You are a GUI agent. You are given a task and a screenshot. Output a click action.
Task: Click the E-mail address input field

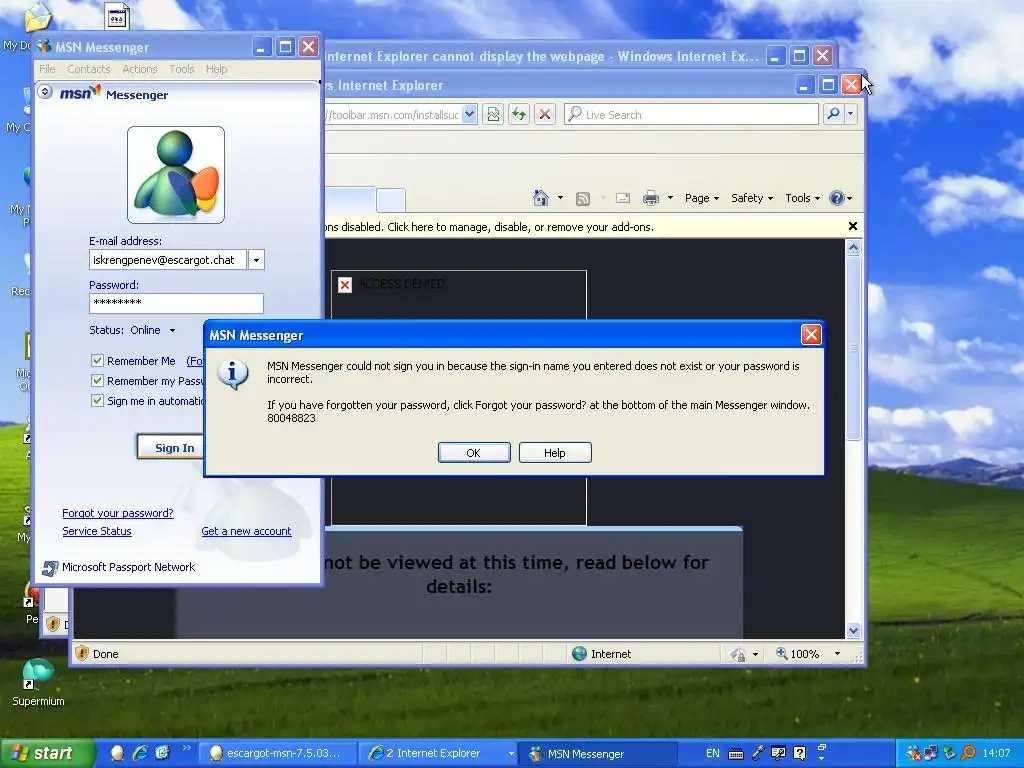pyautogui.click(x=168, y=260)
